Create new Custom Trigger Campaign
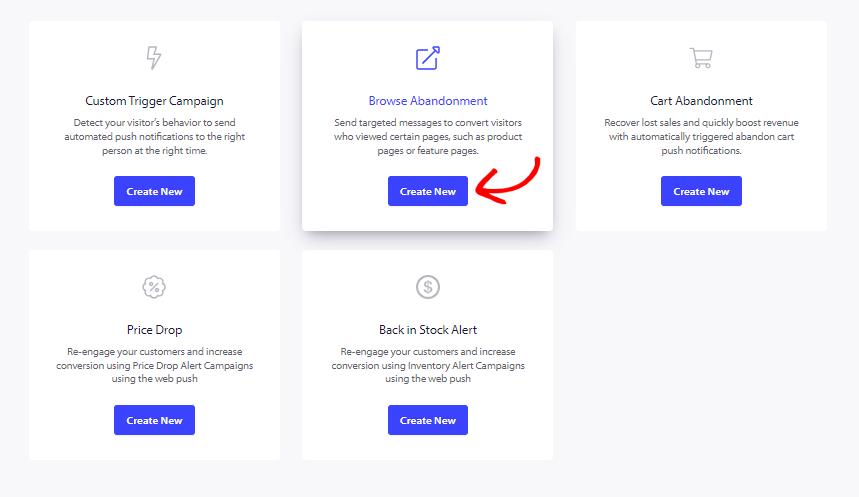 coord(154,191)
